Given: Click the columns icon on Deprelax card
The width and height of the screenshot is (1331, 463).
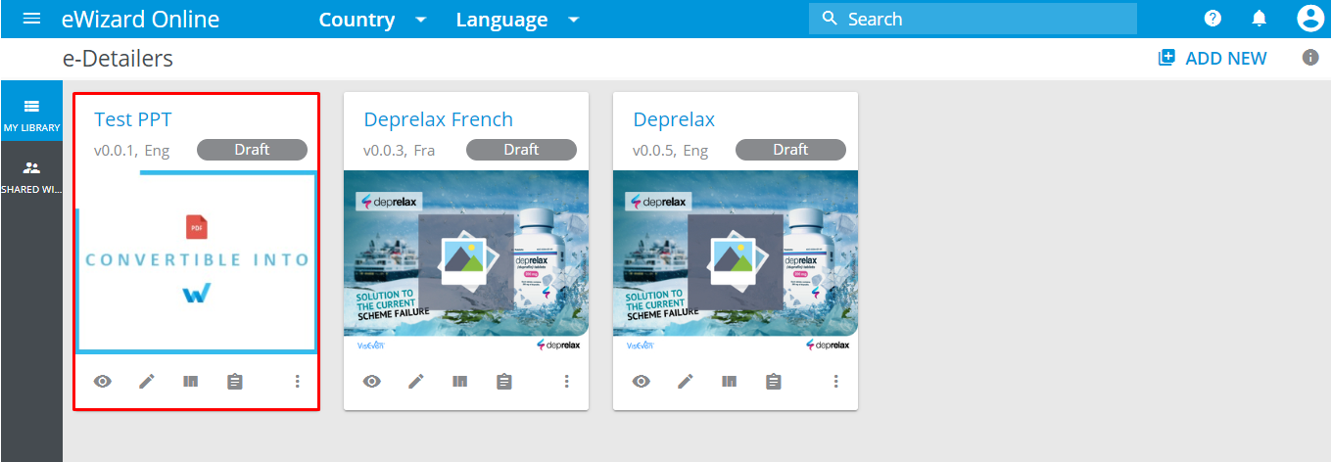Looking at the screenshot, I should pos(730,381).
